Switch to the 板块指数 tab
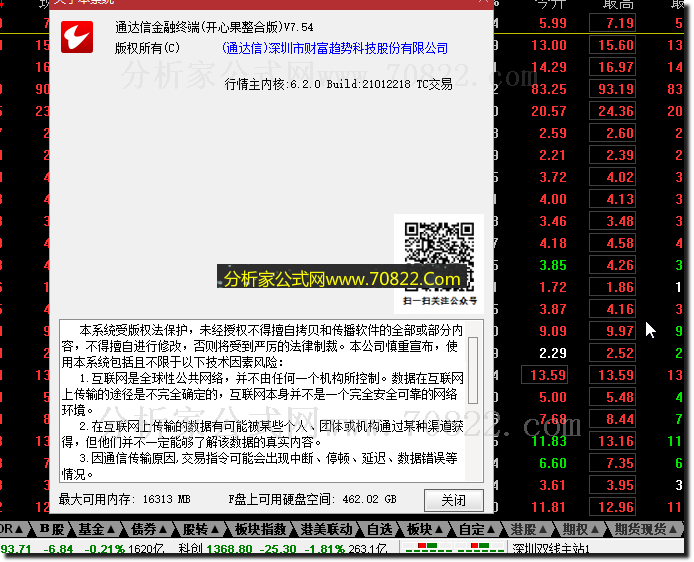Screen dimensions: 694x562 pos(260,529)
